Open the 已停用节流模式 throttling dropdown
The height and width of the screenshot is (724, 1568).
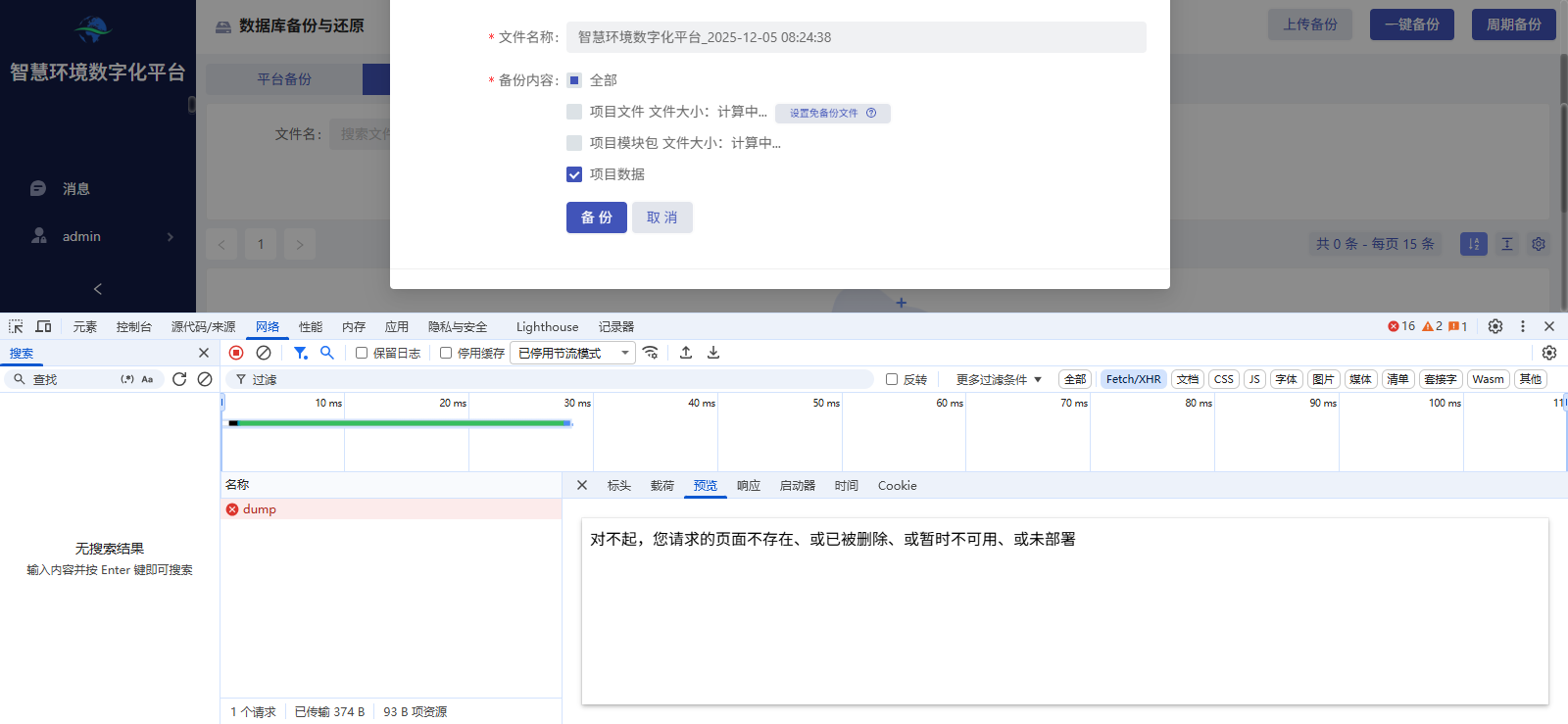tap(573, 353)
